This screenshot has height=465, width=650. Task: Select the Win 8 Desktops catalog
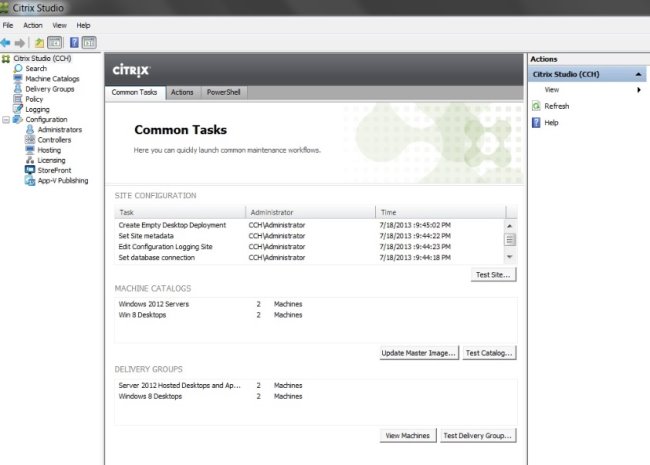[x=315, y=315]
